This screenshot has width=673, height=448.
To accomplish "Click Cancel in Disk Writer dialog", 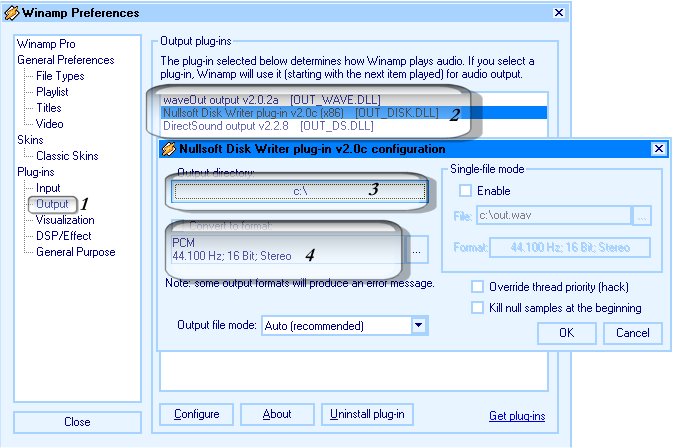I will pos(632,333).
